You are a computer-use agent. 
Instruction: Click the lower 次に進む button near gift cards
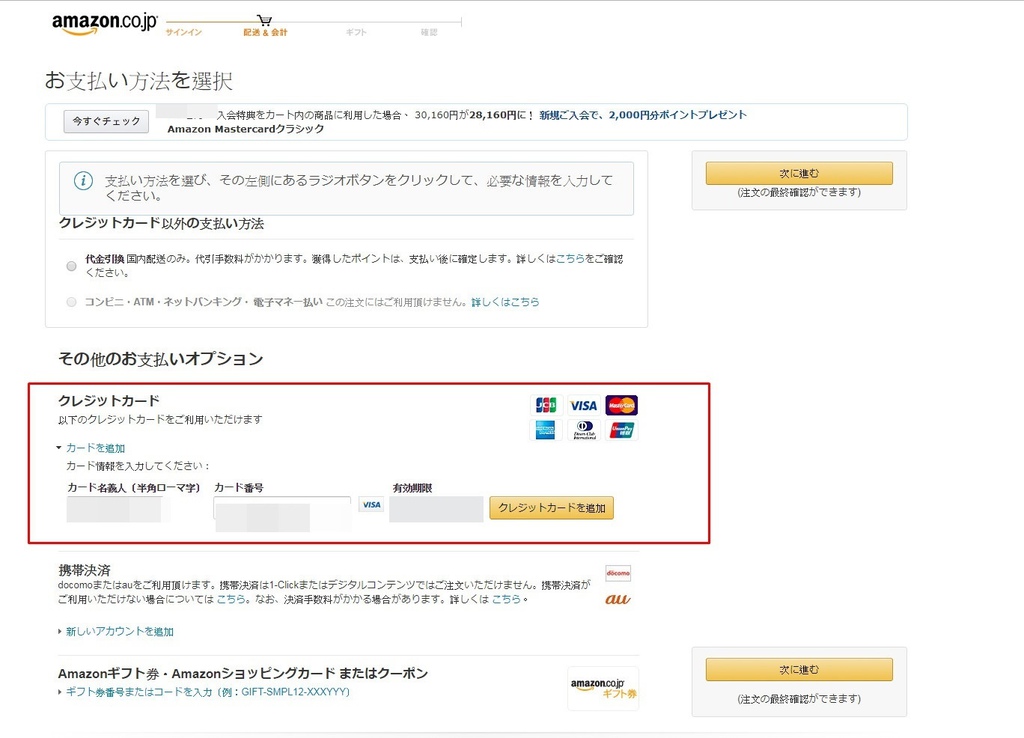point(799,669)
